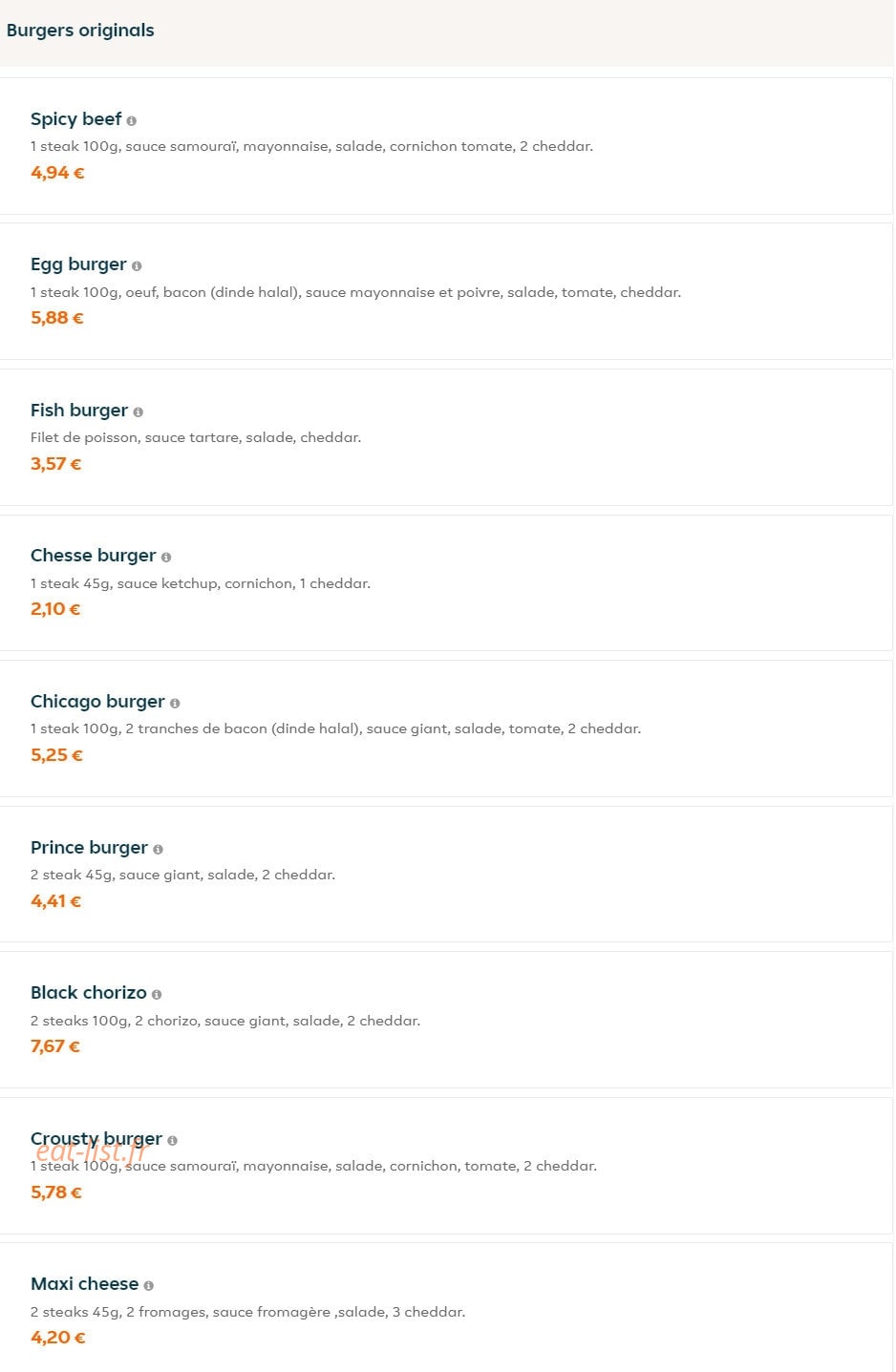Click the 7,67 € Black chorizo price
This screenshot has height=1372, width=896.
(55, 1046)
